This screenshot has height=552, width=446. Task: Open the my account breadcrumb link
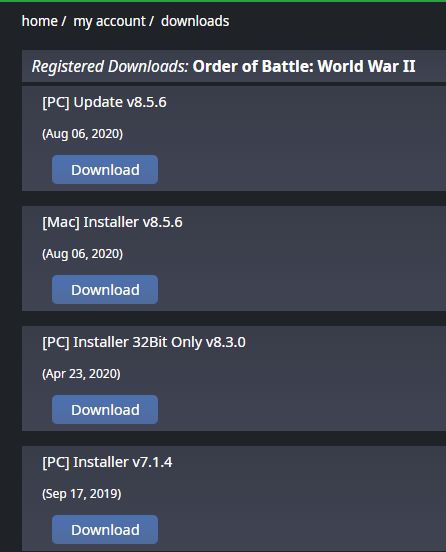[x=109, y=21]
